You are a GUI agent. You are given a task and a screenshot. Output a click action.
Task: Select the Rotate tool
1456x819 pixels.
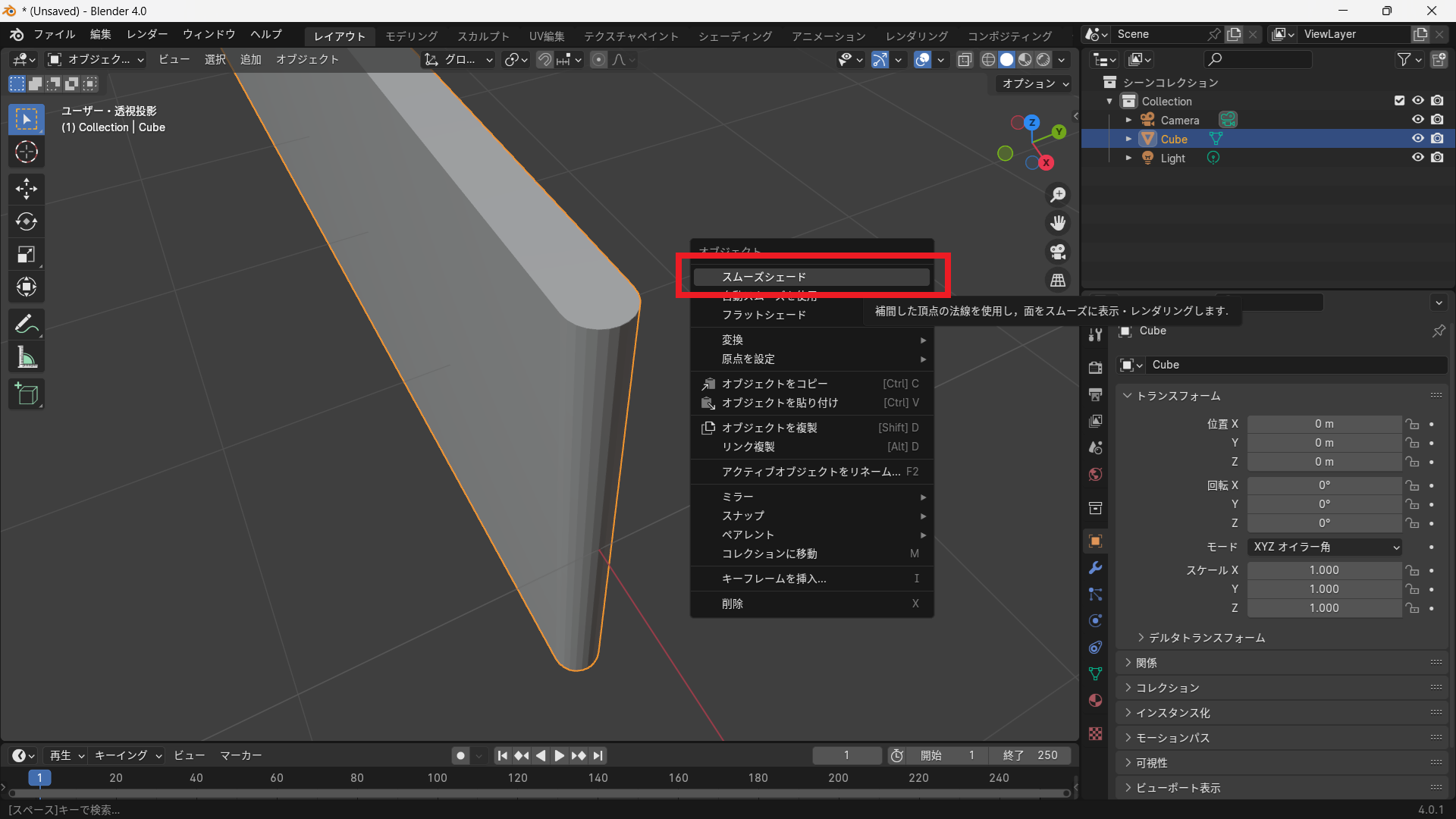point(27,221)
